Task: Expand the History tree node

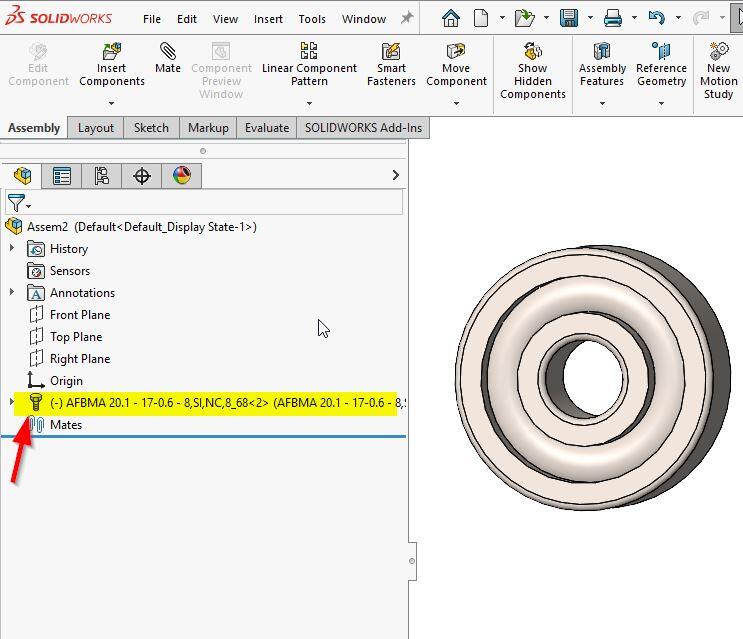Action: click(x=12, y=248)
